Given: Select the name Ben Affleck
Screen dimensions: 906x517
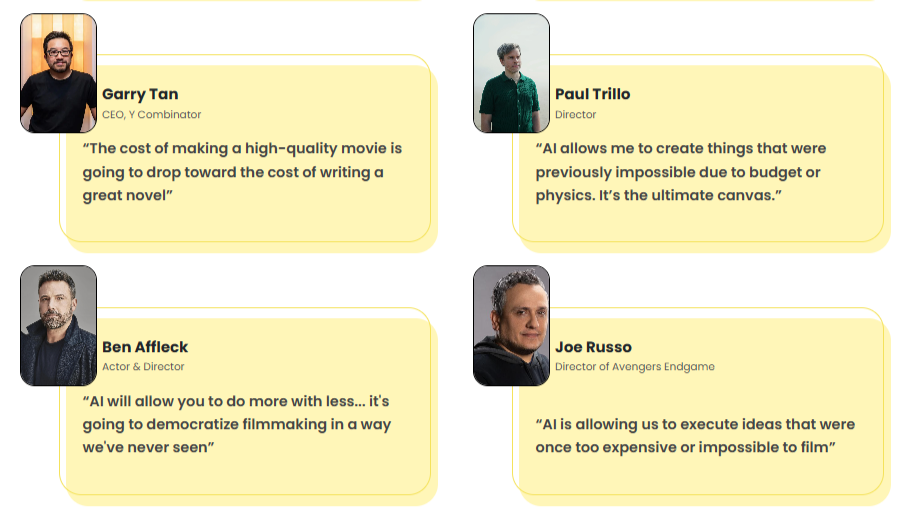Looking at the screenshot, I should [x=145, y=347].
